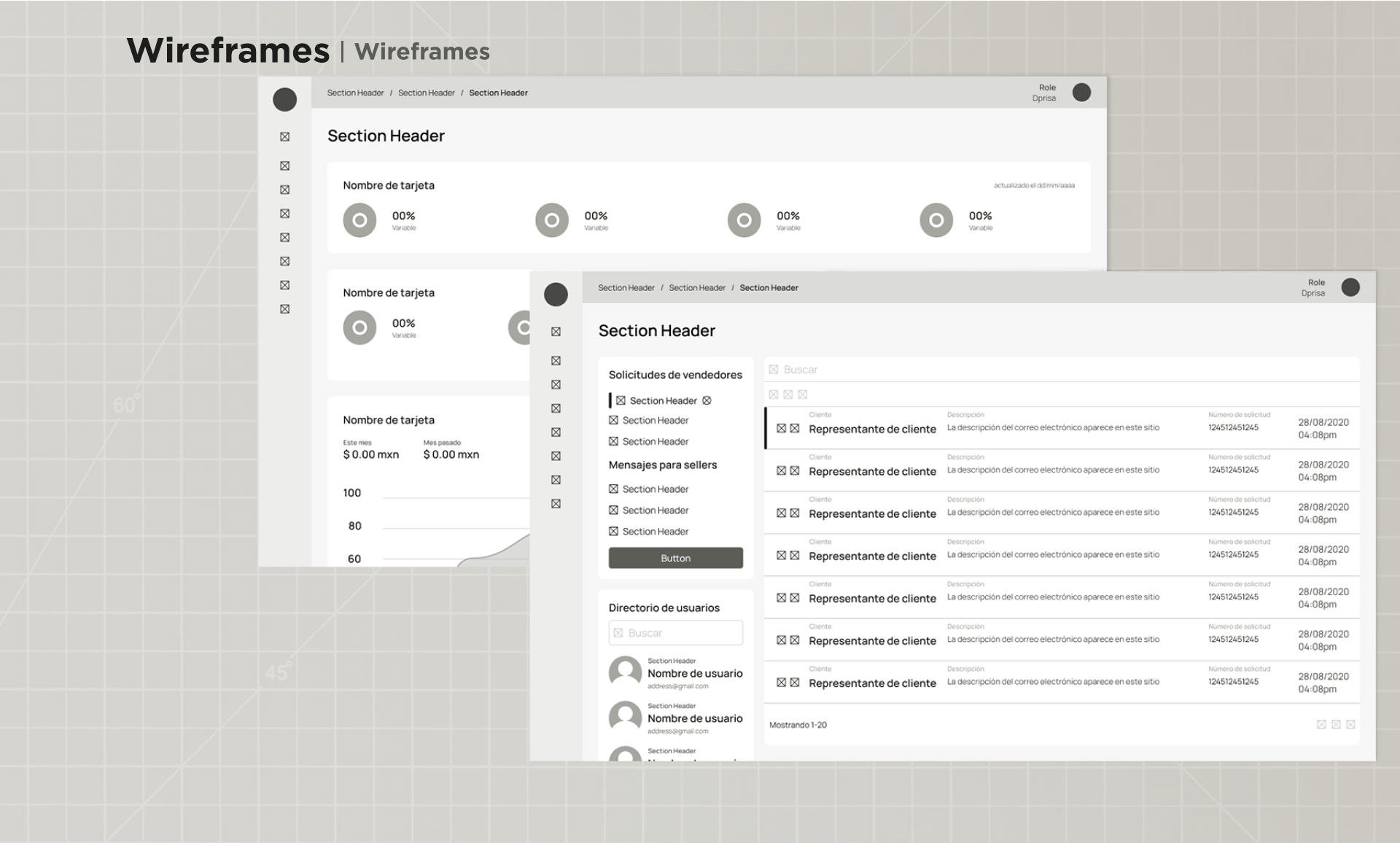Click the first placeholder icon in front window sidebar
This screenshot has height=843, width=1400.
click(x=556, y=332)
